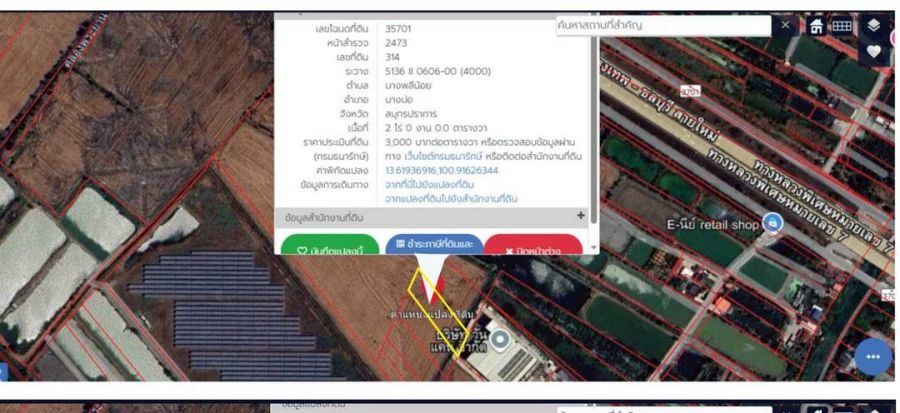Click the parcel coordinates link 13.61936916
Screen dimensions: 900x413
point(441,170)
